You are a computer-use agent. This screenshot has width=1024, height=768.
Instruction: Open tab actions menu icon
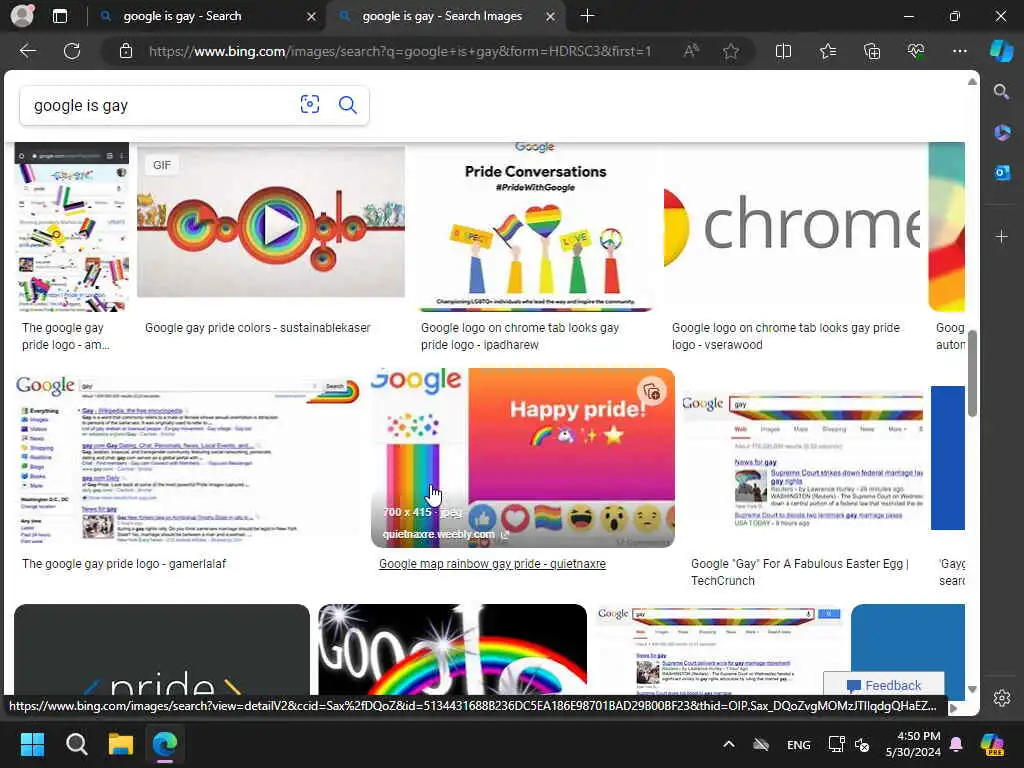(59, 16)
